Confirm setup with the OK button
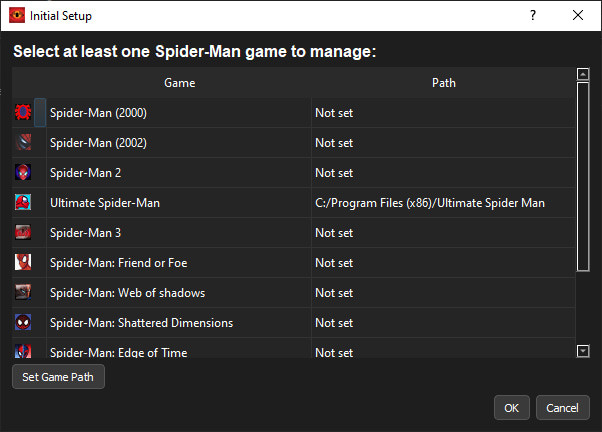 pyautogui.click(x=511, y=407)
